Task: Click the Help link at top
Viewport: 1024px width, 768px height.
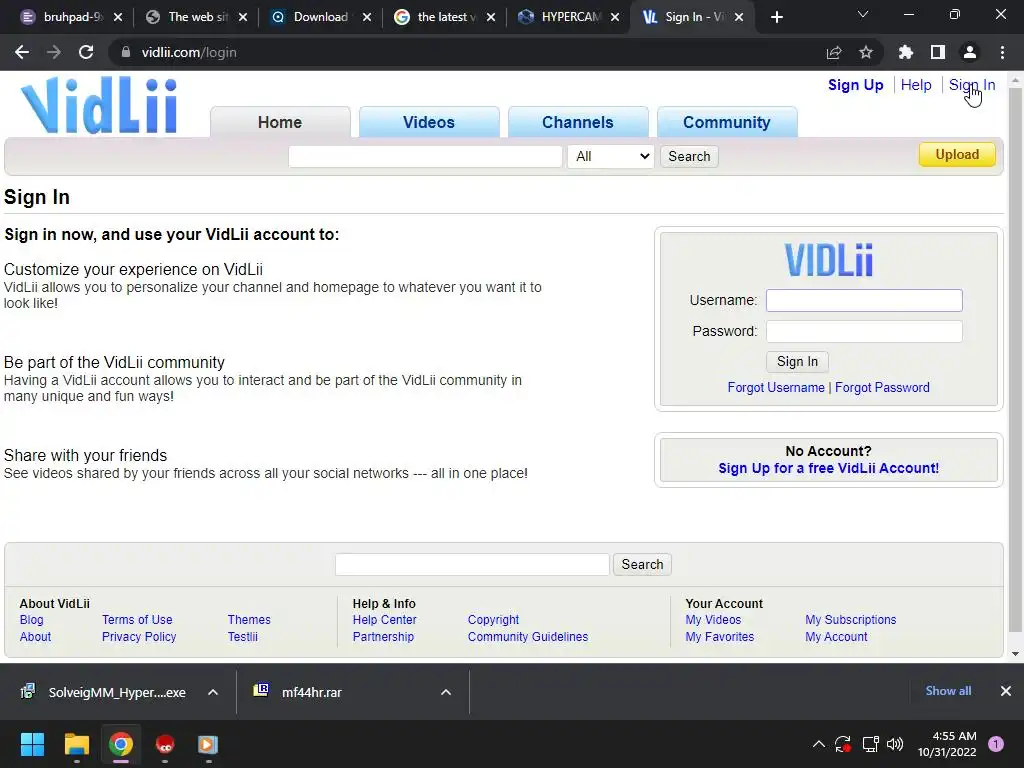Action: (916, 85)
